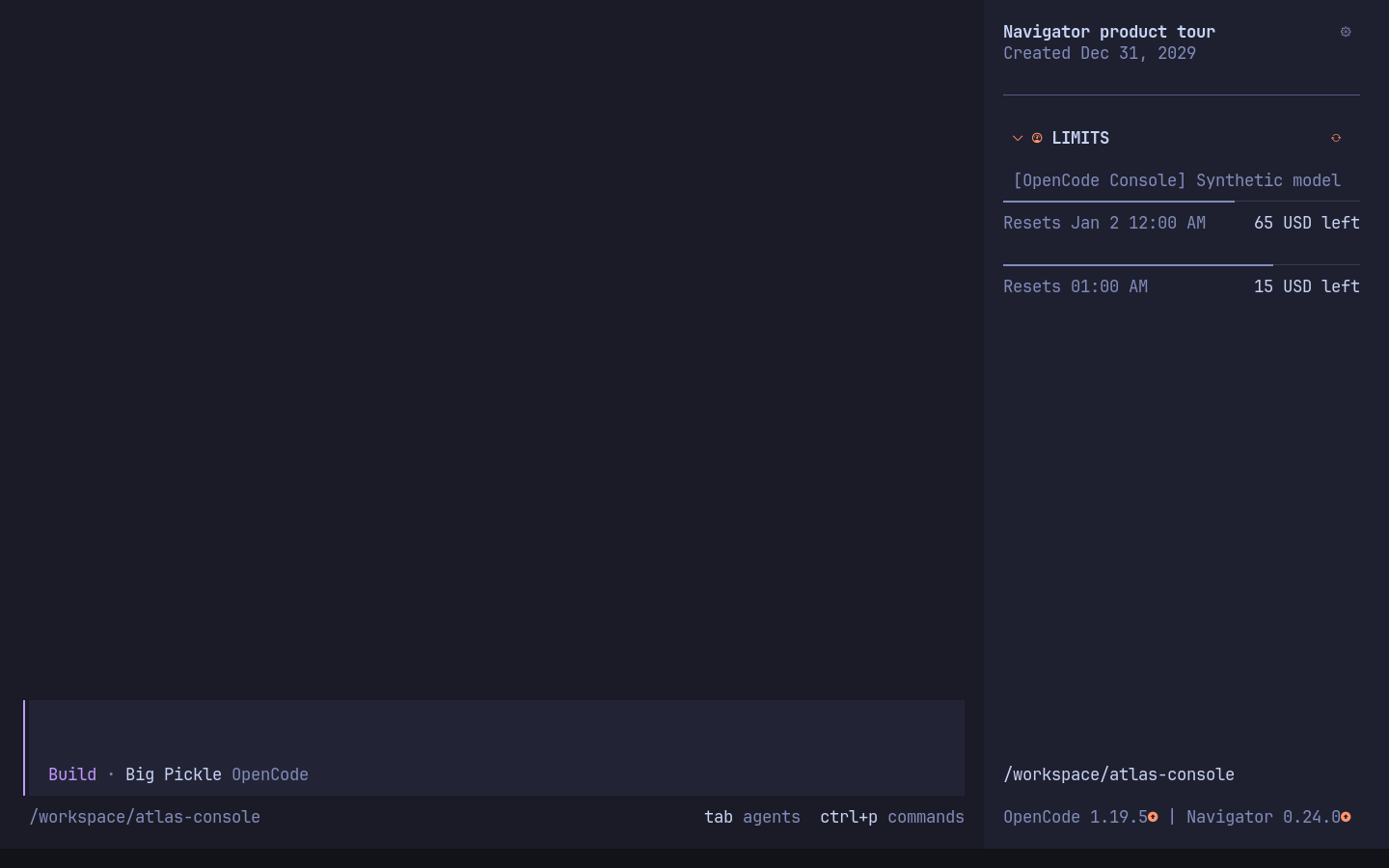
Task: Click the LIMITS heading
Action: [1080, 138]
